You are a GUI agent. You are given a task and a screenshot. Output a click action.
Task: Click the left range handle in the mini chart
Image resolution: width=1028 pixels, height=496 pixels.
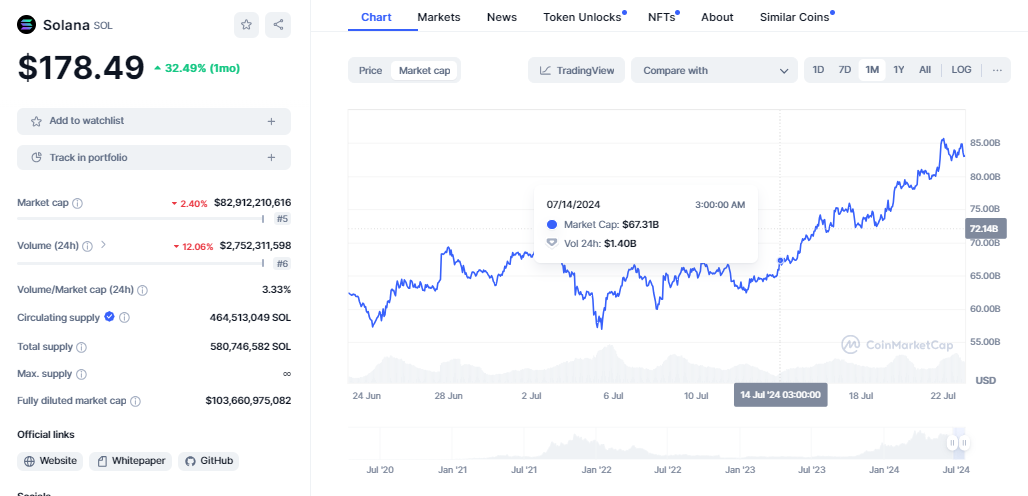point(953,443)
